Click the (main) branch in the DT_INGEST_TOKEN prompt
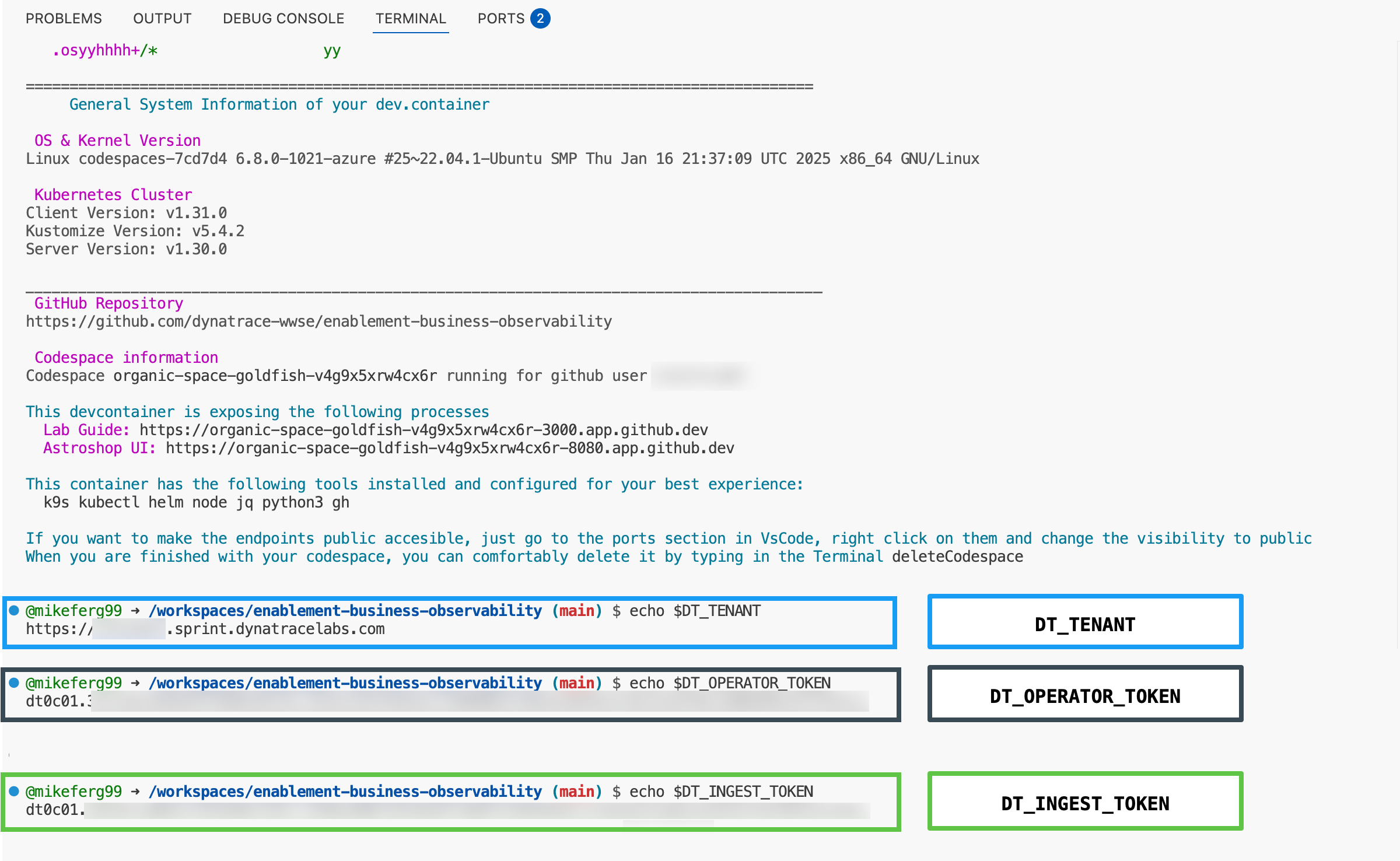The width and height of the screenshot is (1400, 861). [x=576, y=792]
